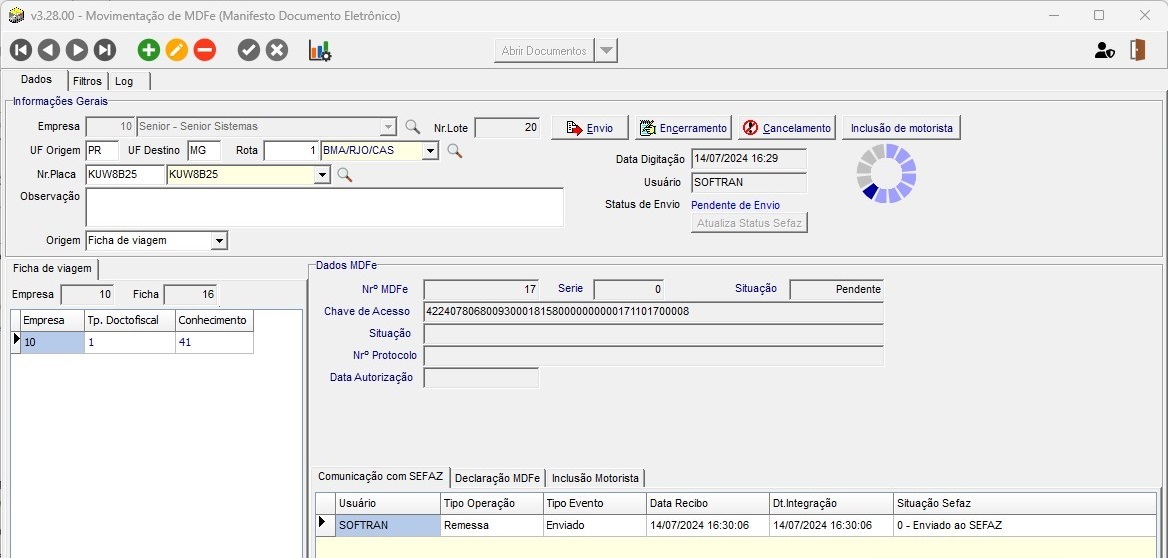Expand the Rota BMA/RJO/CAS dropdown
This screenshot has width=1168, height=558.
pos(430,151)
